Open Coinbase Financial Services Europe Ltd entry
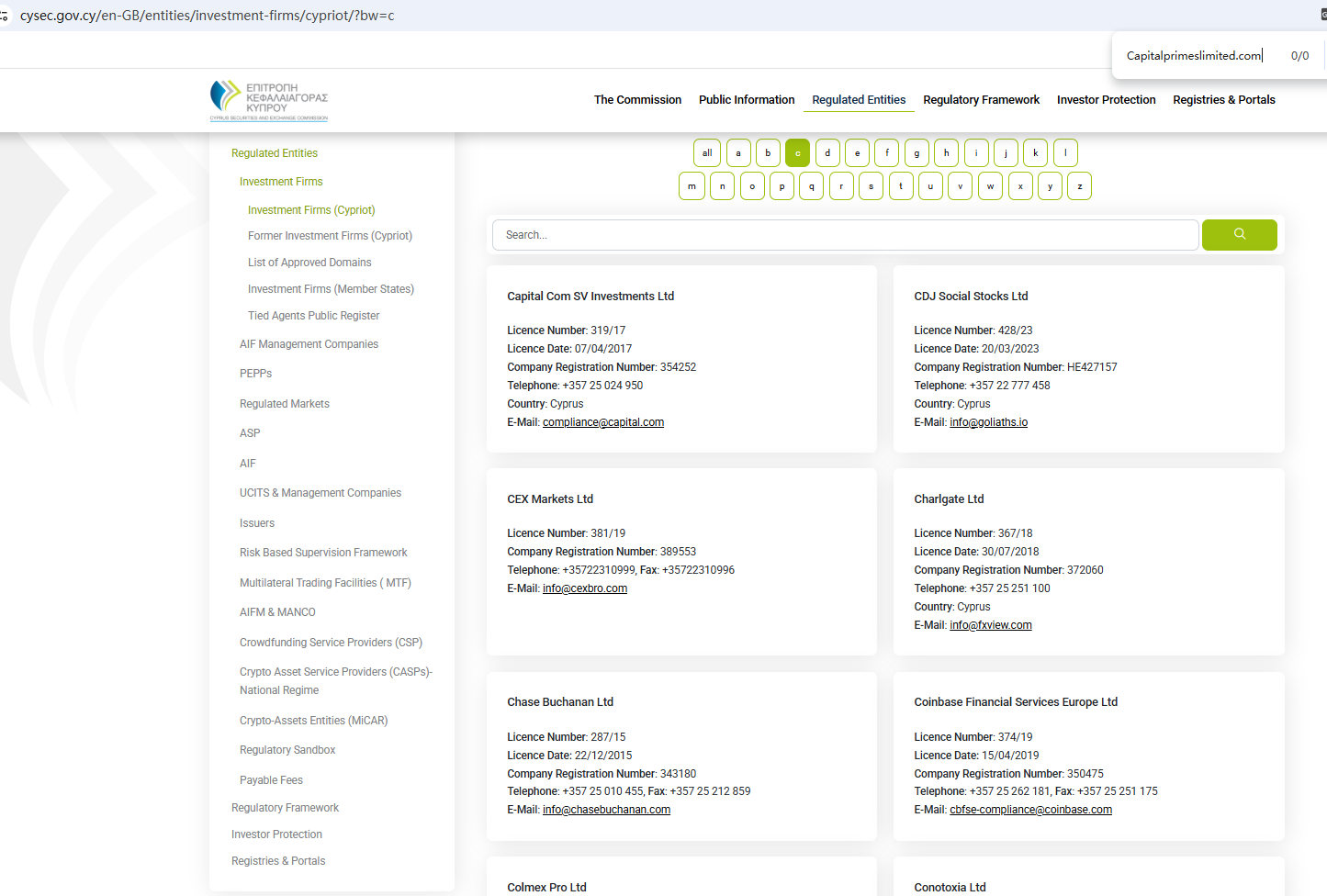 (x=1015, y=702)
